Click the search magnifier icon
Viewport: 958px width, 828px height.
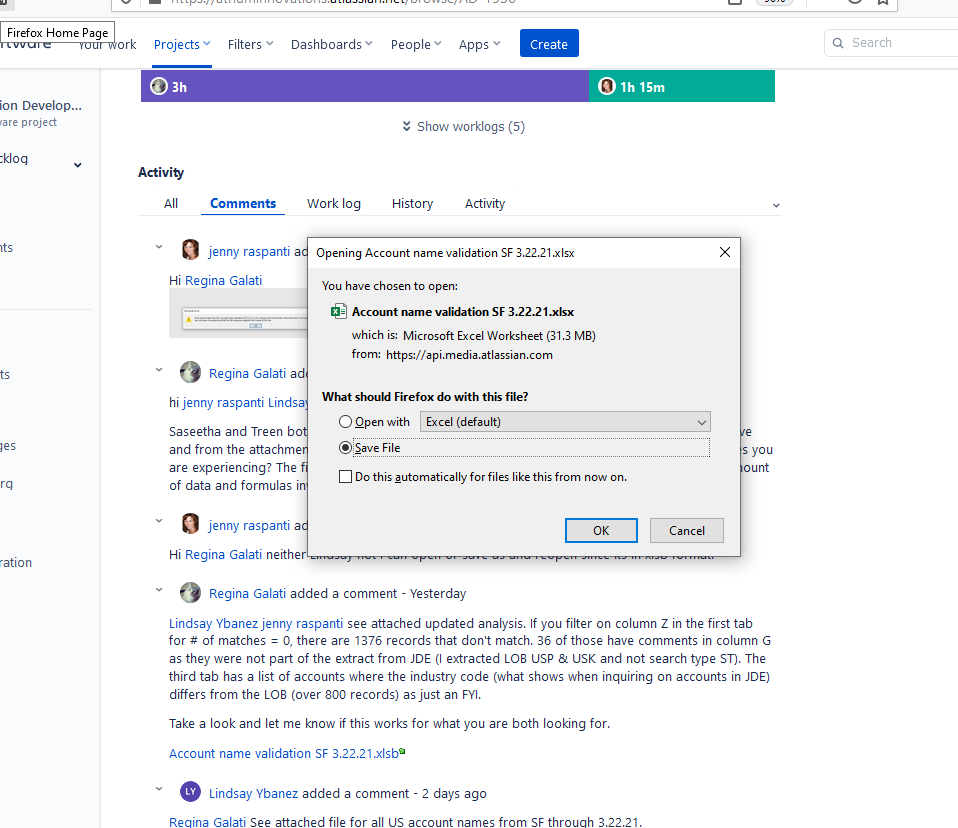838,43
